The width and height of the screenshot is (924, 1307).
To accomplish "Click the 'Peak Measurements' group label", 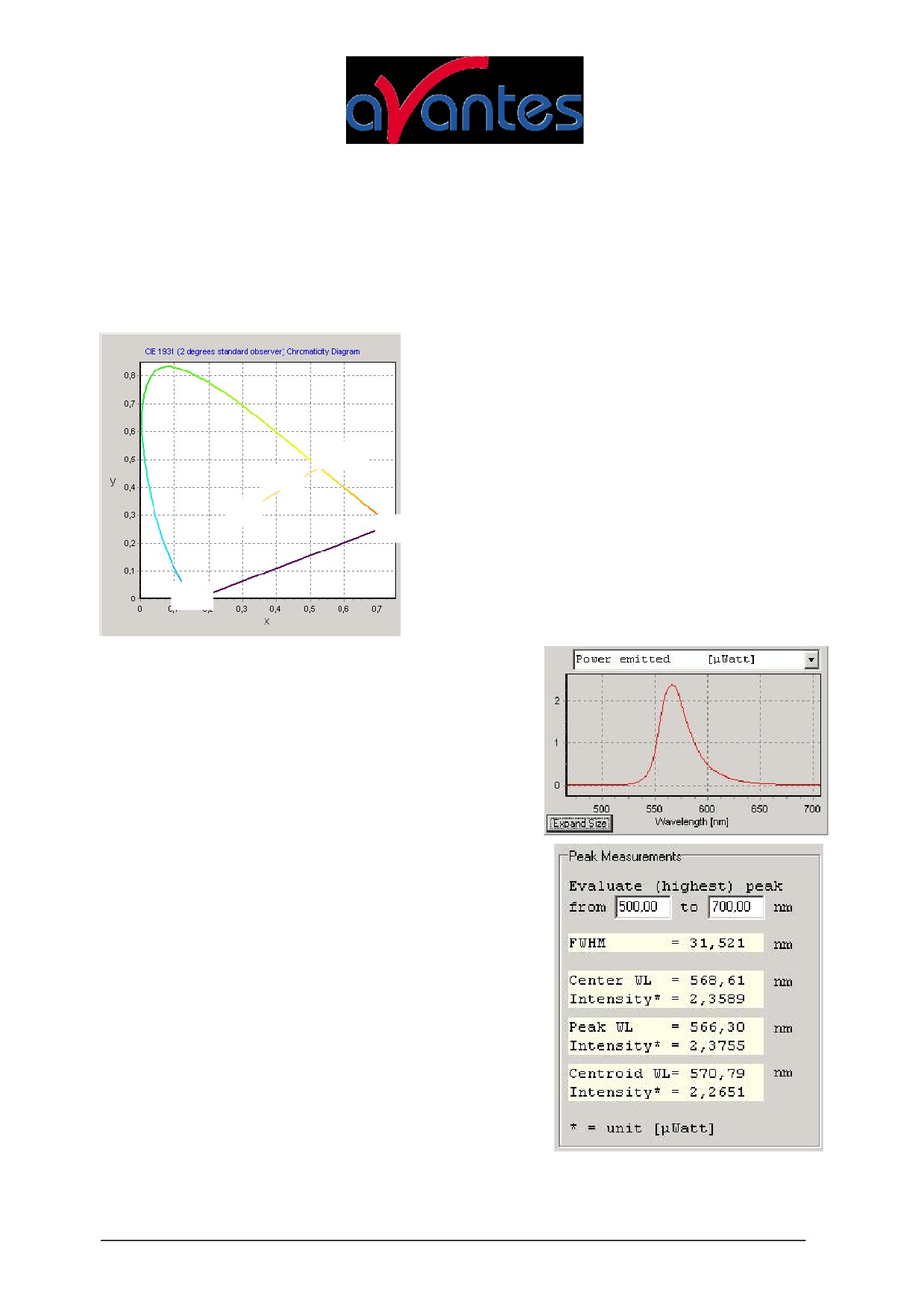I will tap(625, 856).
